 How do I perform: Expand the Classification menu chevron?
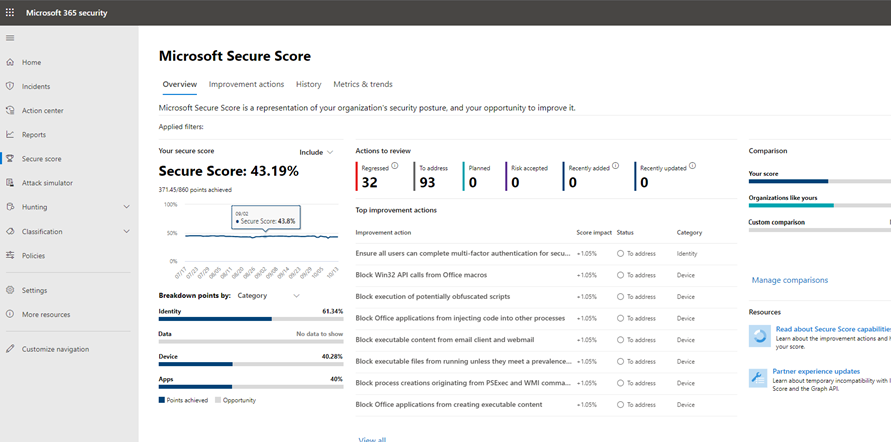[x=126, y=232]
